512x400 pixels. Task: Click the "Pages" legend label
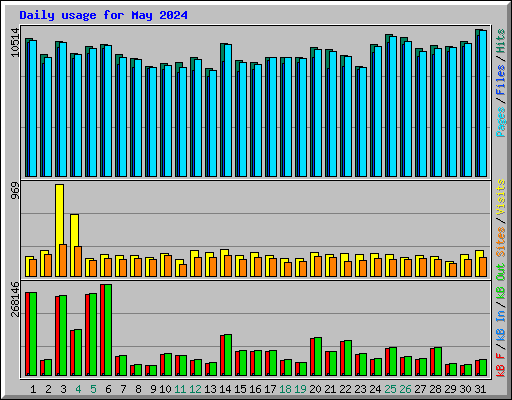500,122
